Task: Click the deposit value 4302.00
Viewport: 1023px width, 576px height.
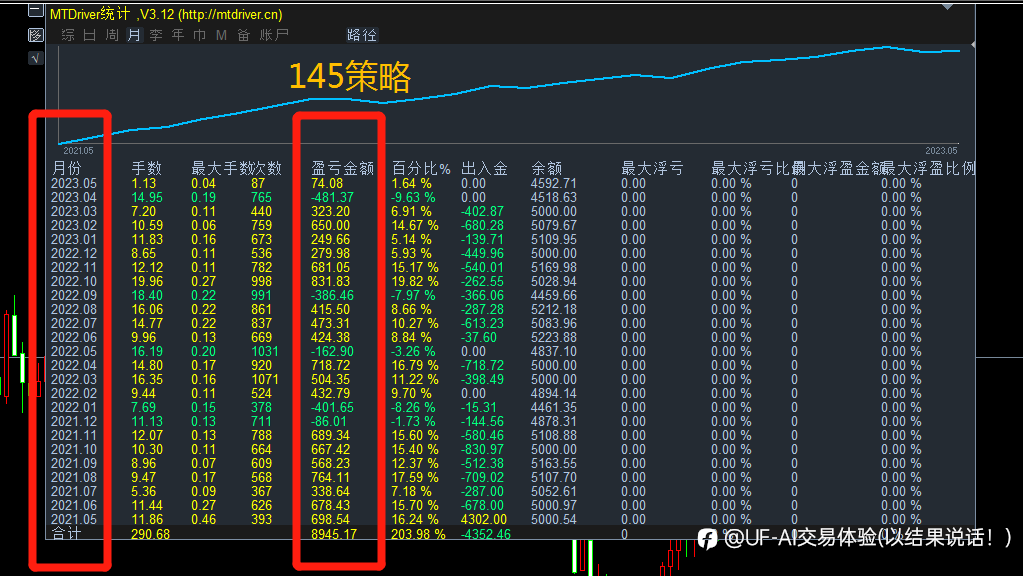Action: pos(483,520)
